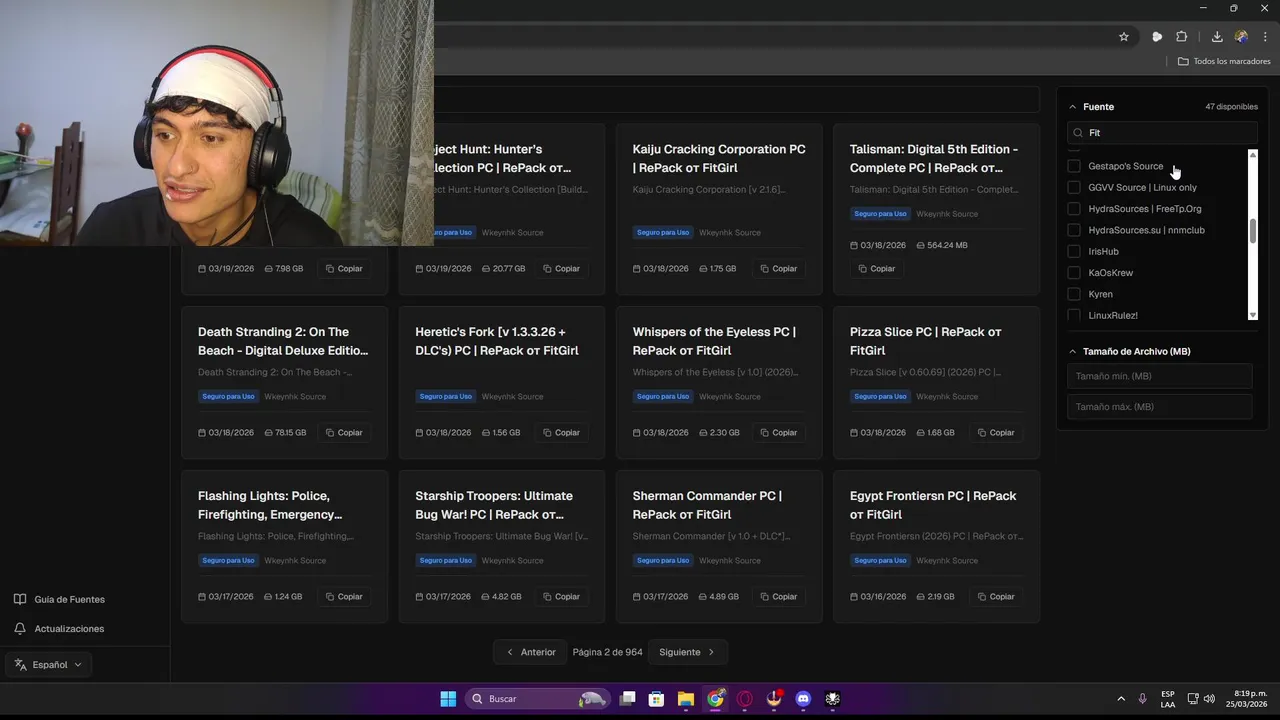Open the Chrome three-dot menu
Image resolution: width=1280 pixels, height=720 pixels.
[x=1265, y=37]
